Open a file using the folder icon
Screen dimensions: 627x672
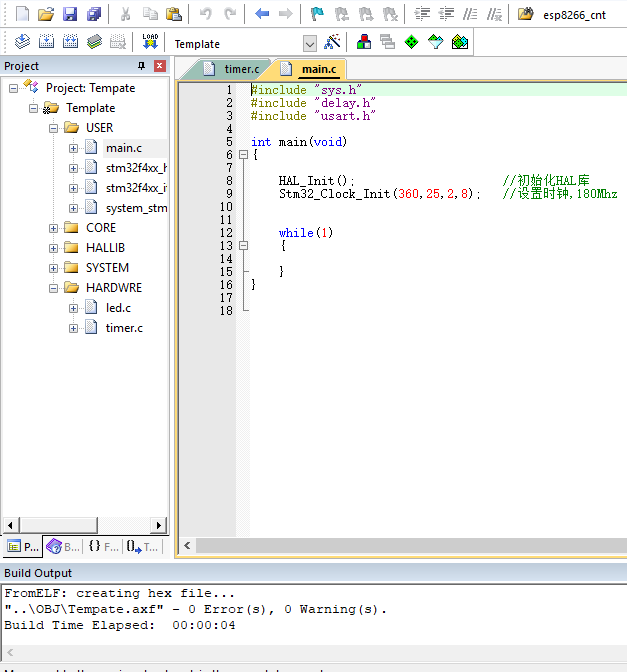click(46, 14)
